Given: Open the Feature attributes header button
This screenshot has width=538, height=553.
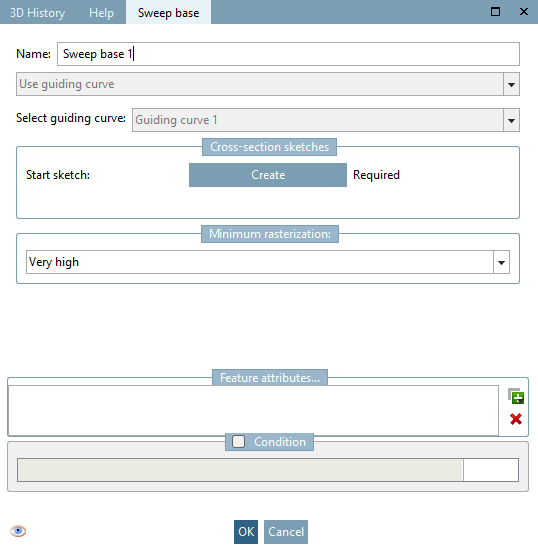Looking at the screenshot, I should pyautogui.click(x=270, y=378).
